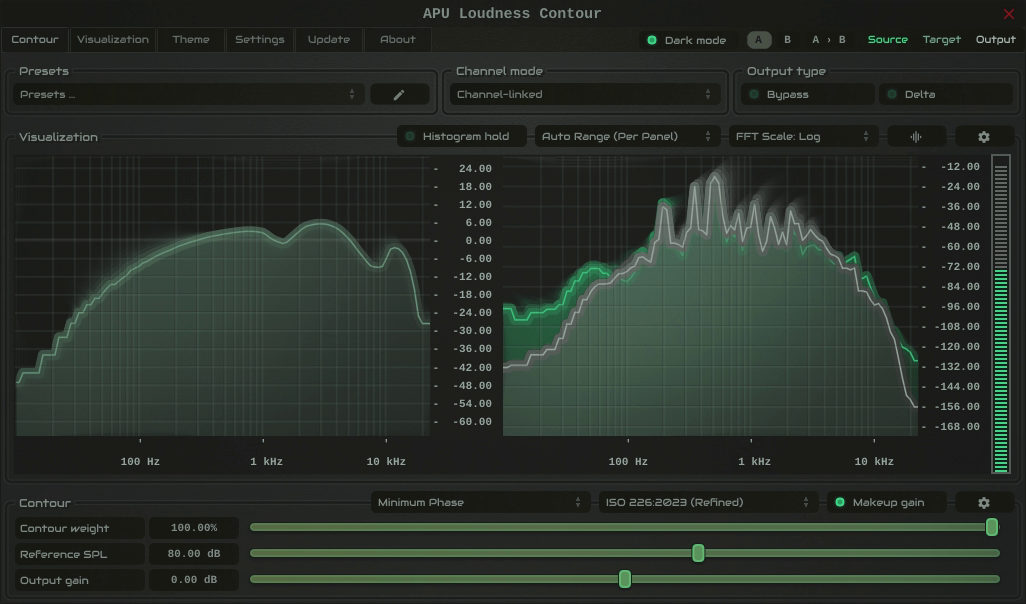The height and width of the screenshot is (604, 1026).
Task: Click the waveform icon in Visualization toolbar
Action: pyautogui.click(x=916, y=137)
